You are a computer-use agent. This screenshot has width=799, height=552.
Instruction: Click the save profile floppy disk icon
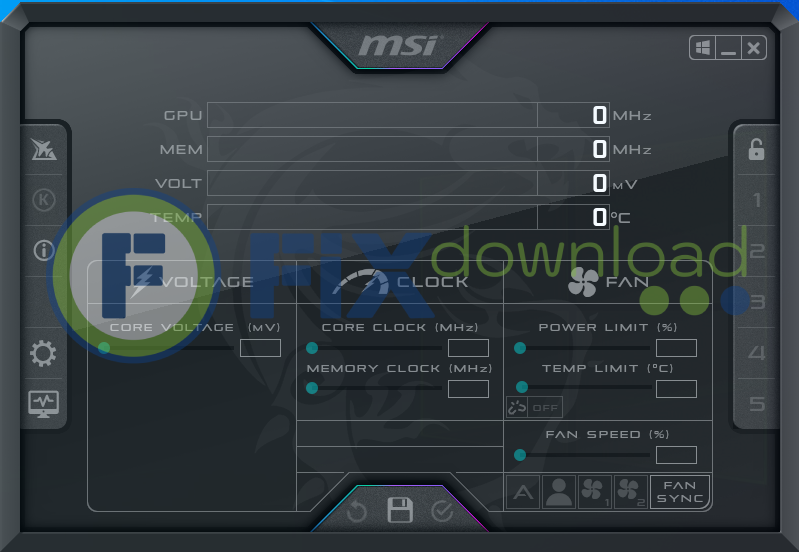coord(400,511)
